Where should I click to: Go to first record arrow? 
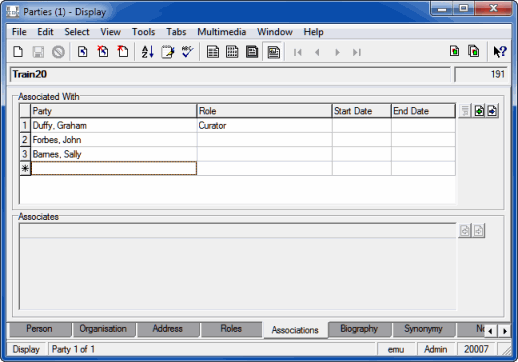coord(298,52)
